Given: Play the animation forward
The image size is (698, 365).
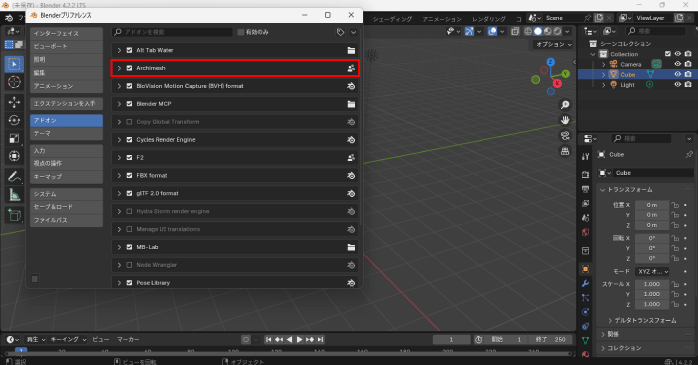Looking at the screenshot, I should [299, 340].
